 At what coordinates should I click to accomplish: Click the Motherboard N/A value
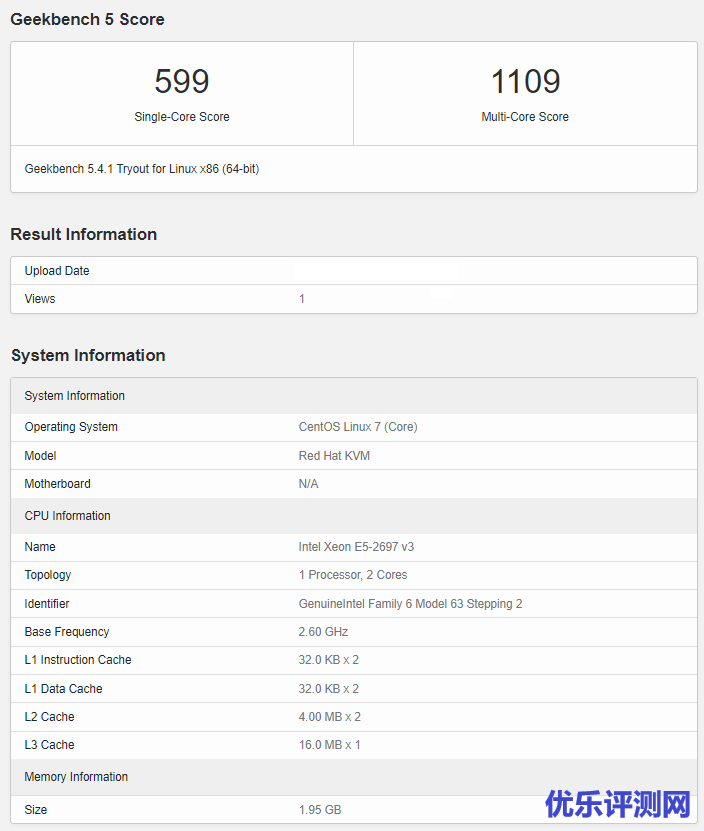click(x=308, y=484)
